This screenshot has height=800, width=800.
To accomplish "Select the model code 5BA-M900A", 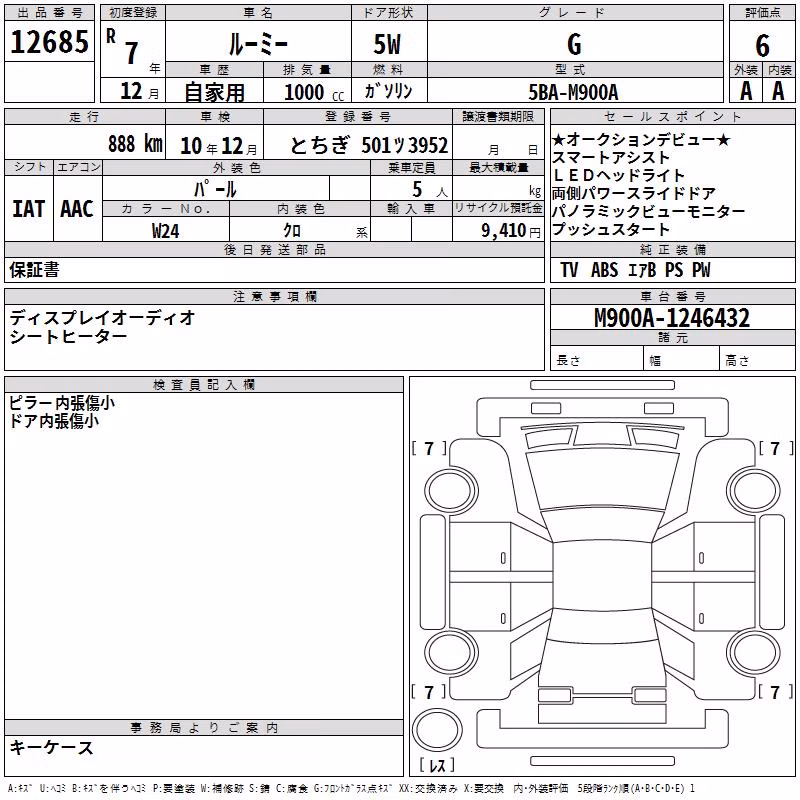I will (x=573, y=92).
